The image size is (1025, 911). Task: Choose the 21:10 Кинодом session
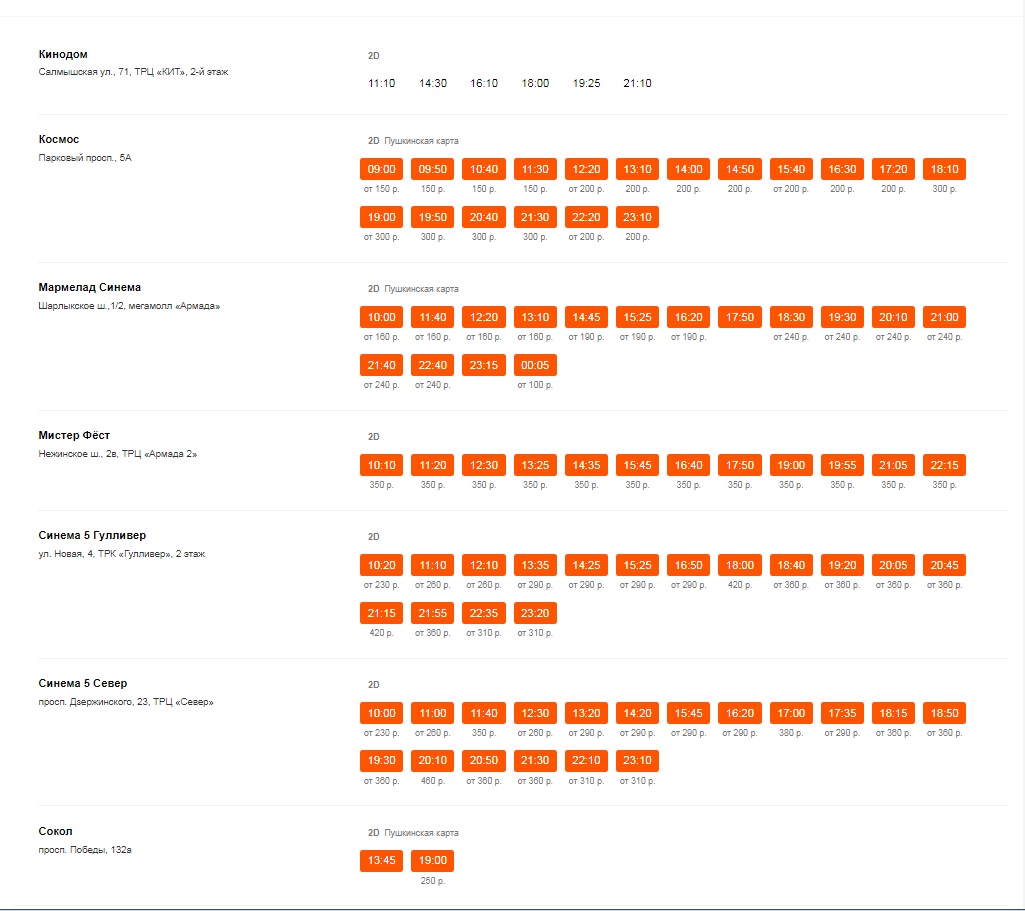(x=637, y=84)
